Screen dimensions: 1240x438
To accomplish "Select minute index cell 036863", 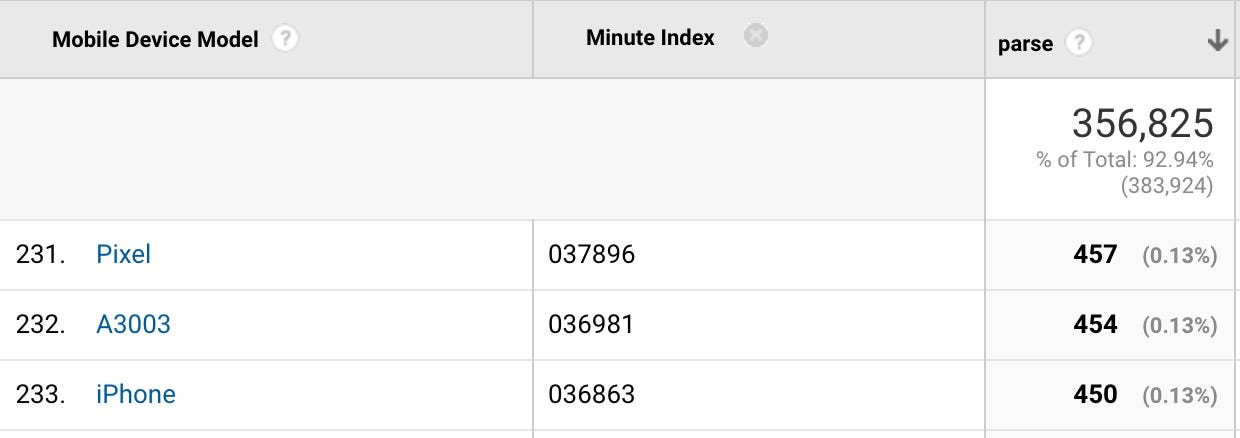I will (x=591, y=394).
